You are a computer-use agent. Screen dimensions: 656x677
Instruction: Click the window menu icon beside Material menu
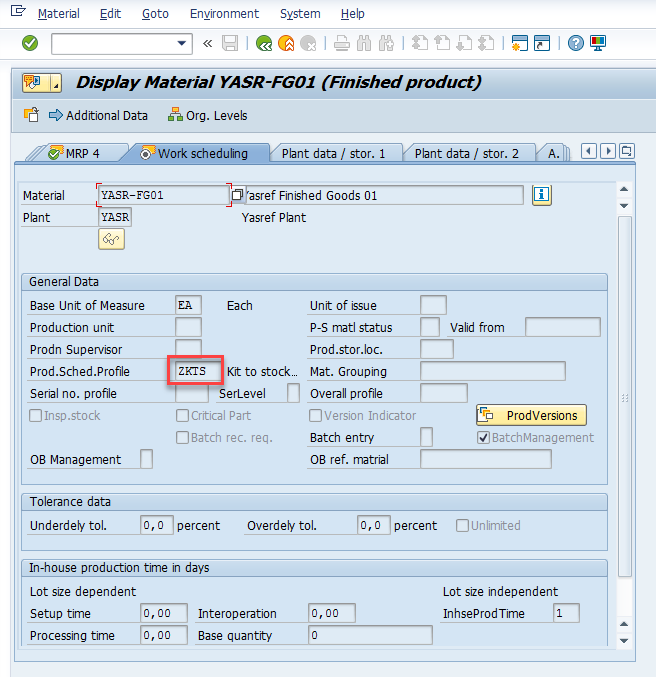(18, 11)
